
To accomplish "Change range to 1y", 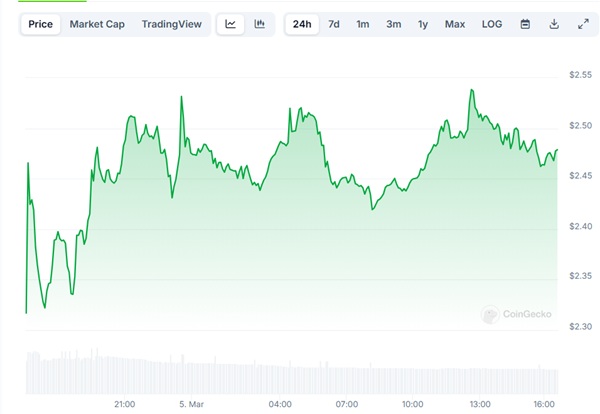I will point(423,24).
